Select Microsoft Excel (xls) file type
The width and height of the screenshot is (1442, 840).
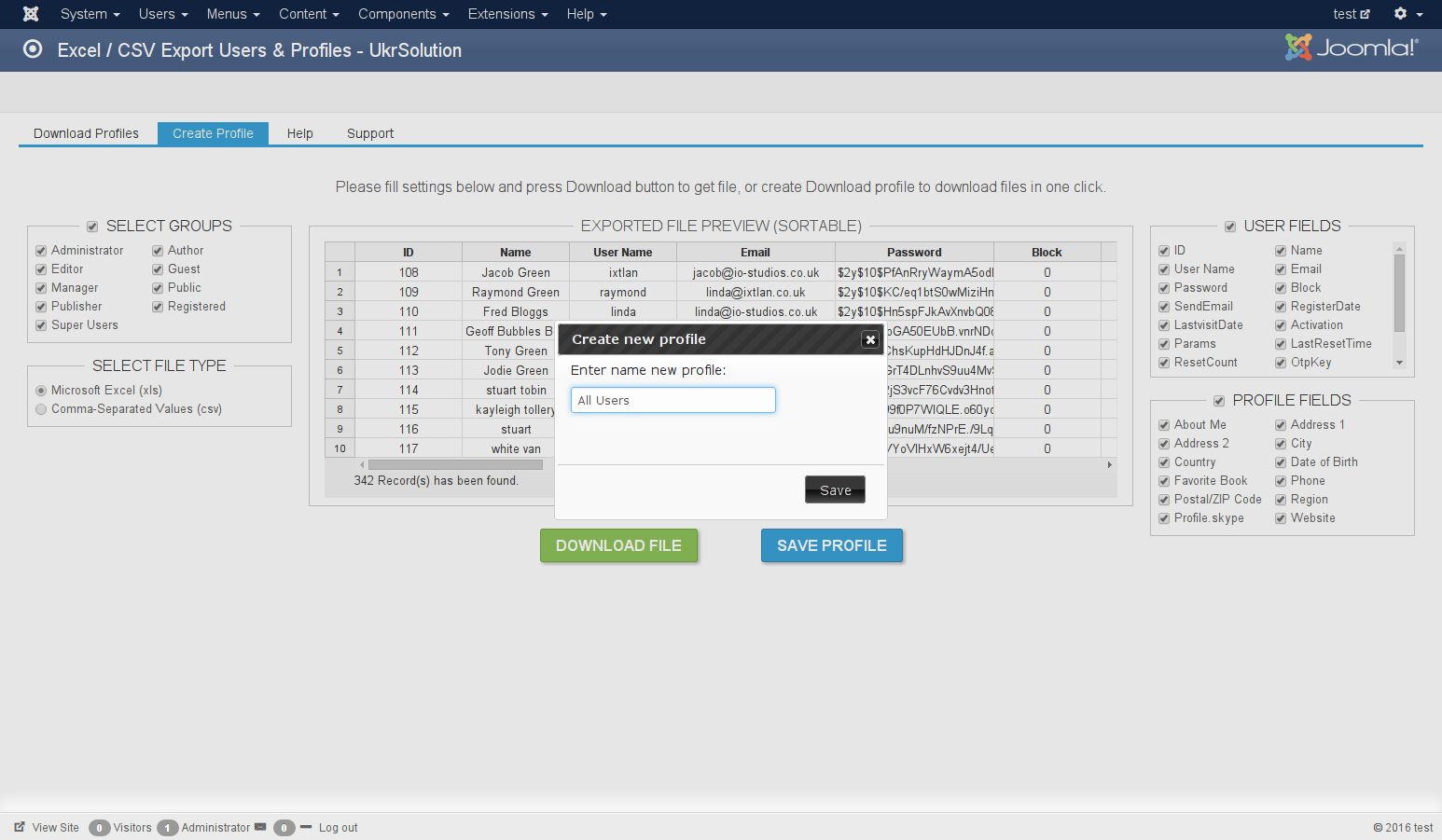point(41,391)
